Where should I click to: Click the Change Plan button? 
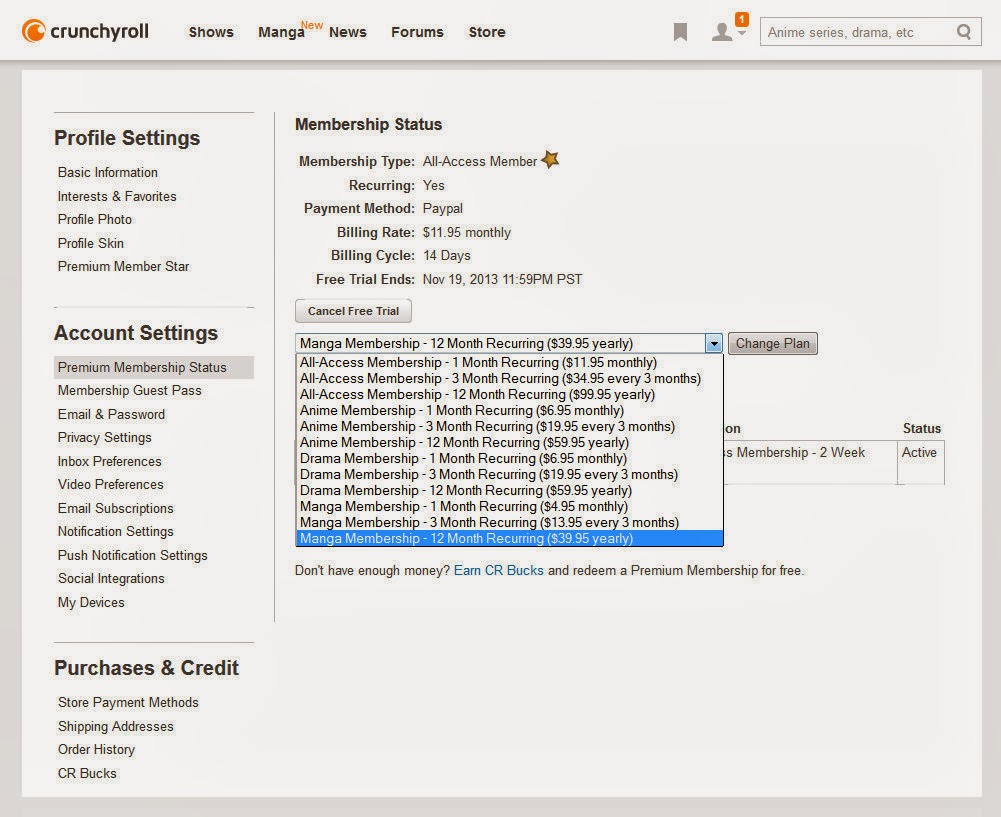[x=772, y=343]
